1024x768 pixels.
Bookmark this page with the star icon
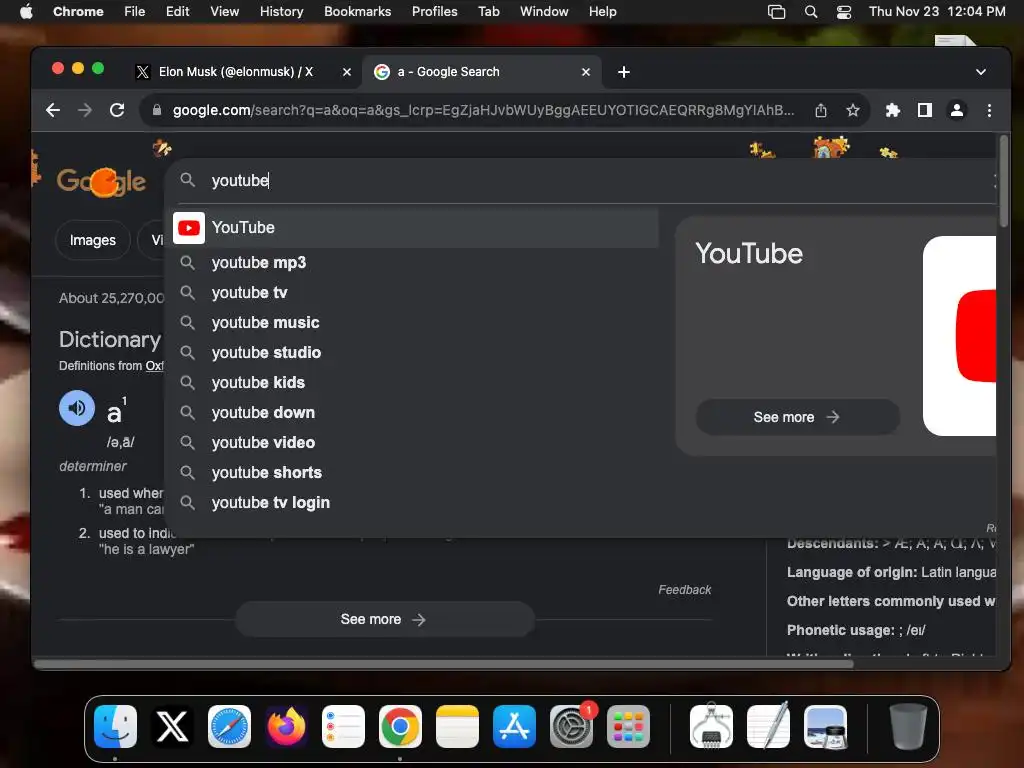853,110
